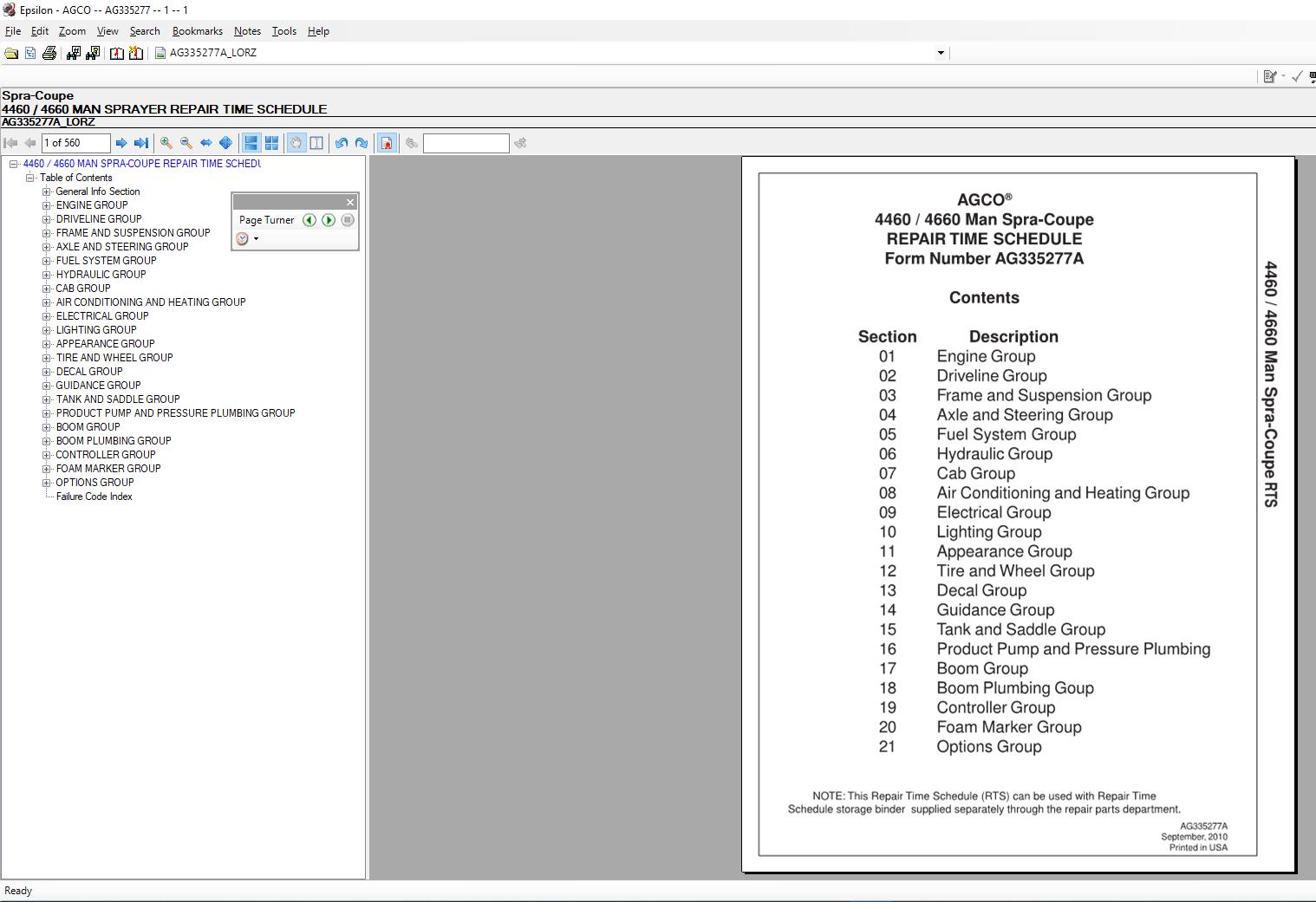
Task: Open the document selector dropdown arrow
Action: coord(941,53)
